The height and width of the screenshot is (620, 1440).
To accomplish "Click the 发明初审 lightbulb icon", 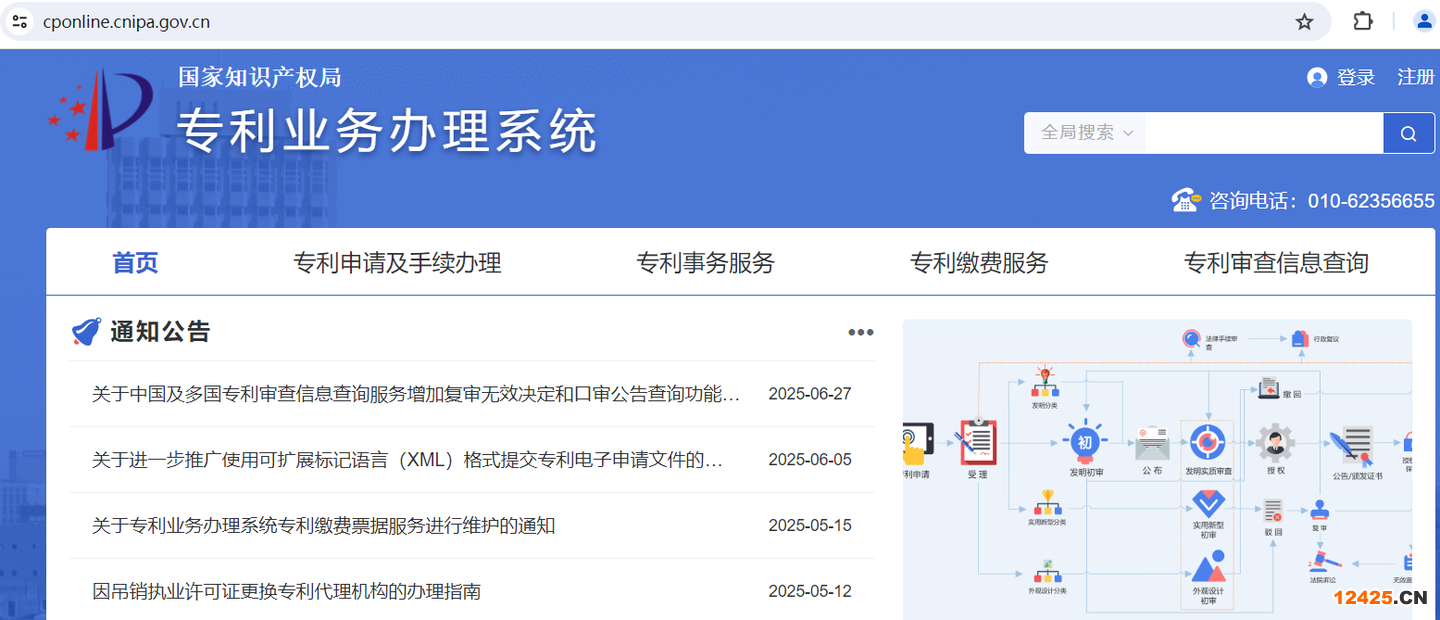I will pyautogui.click(x=1085, y=440).
